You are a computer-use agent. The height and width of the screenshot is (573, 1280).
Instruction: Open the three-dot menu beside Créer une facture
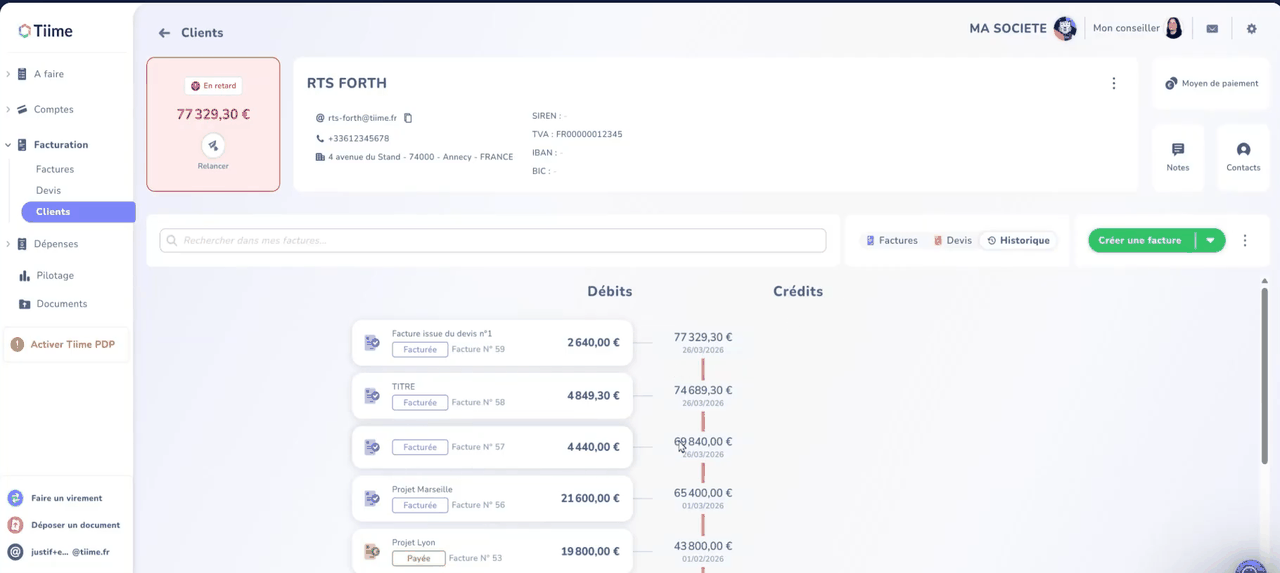tap(1245, 241)
